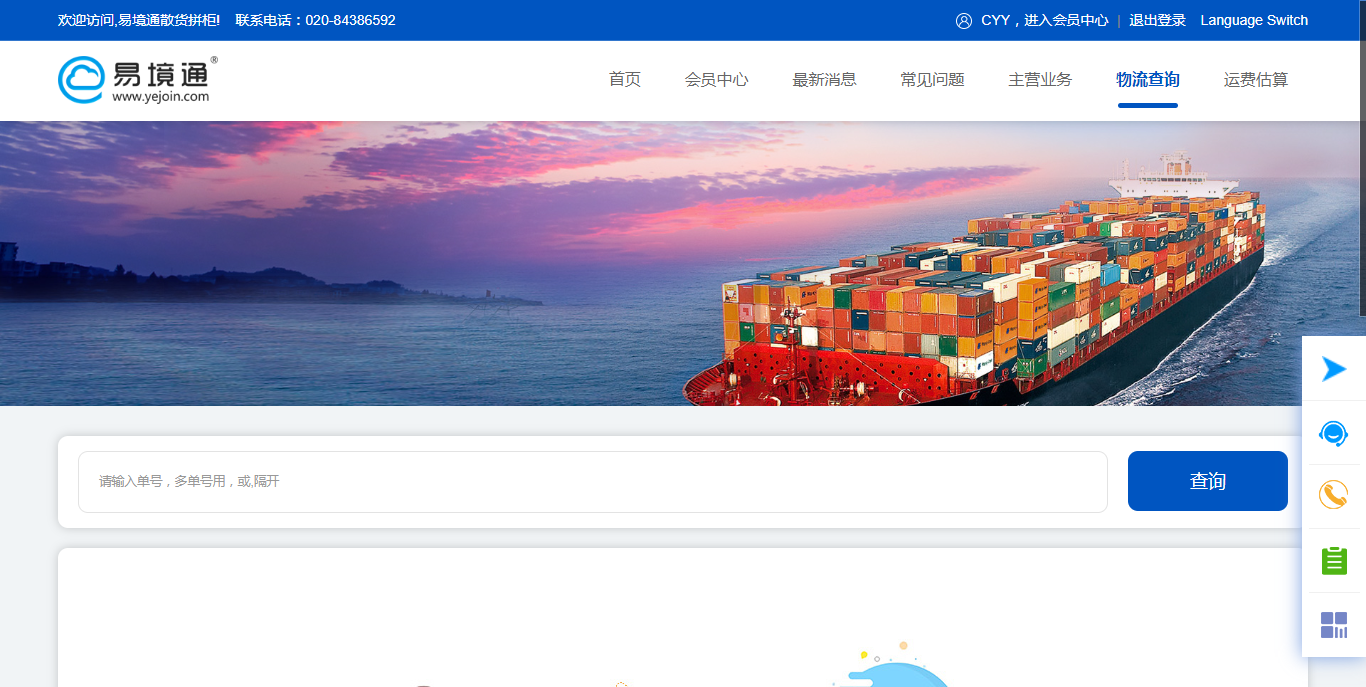Click the orange phone contact icon

coord(1334,496)
